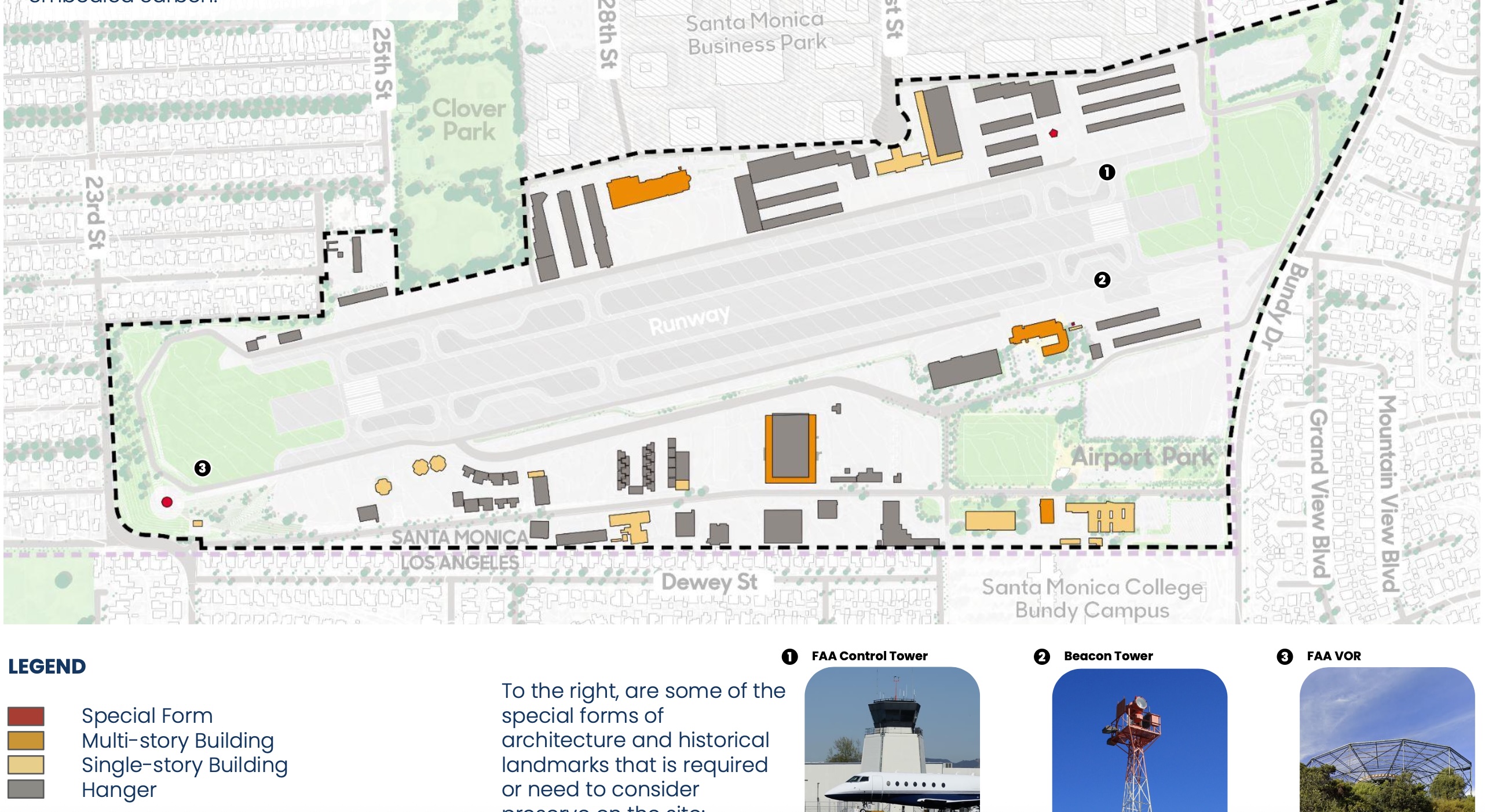
Task: Click map marker number 3 on green field
Action: [x=202, y=468]
